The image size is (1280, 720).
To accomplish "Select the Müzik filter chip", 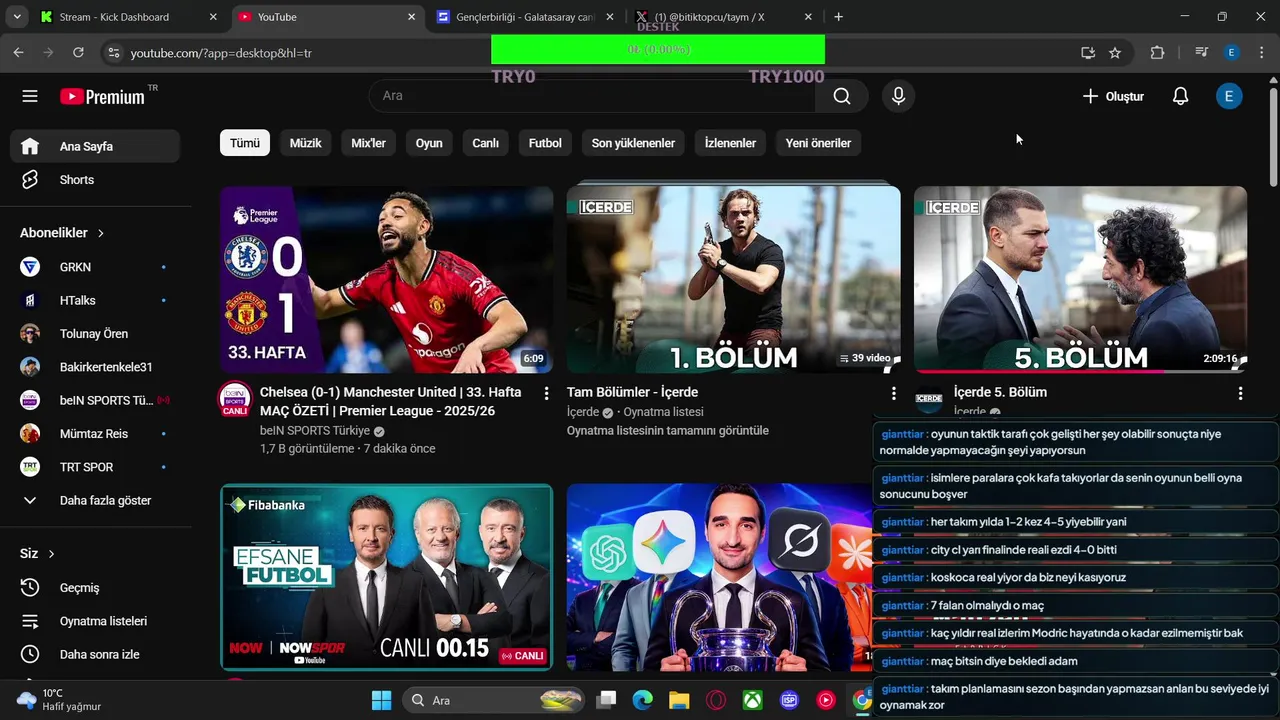I will point(306,143).
